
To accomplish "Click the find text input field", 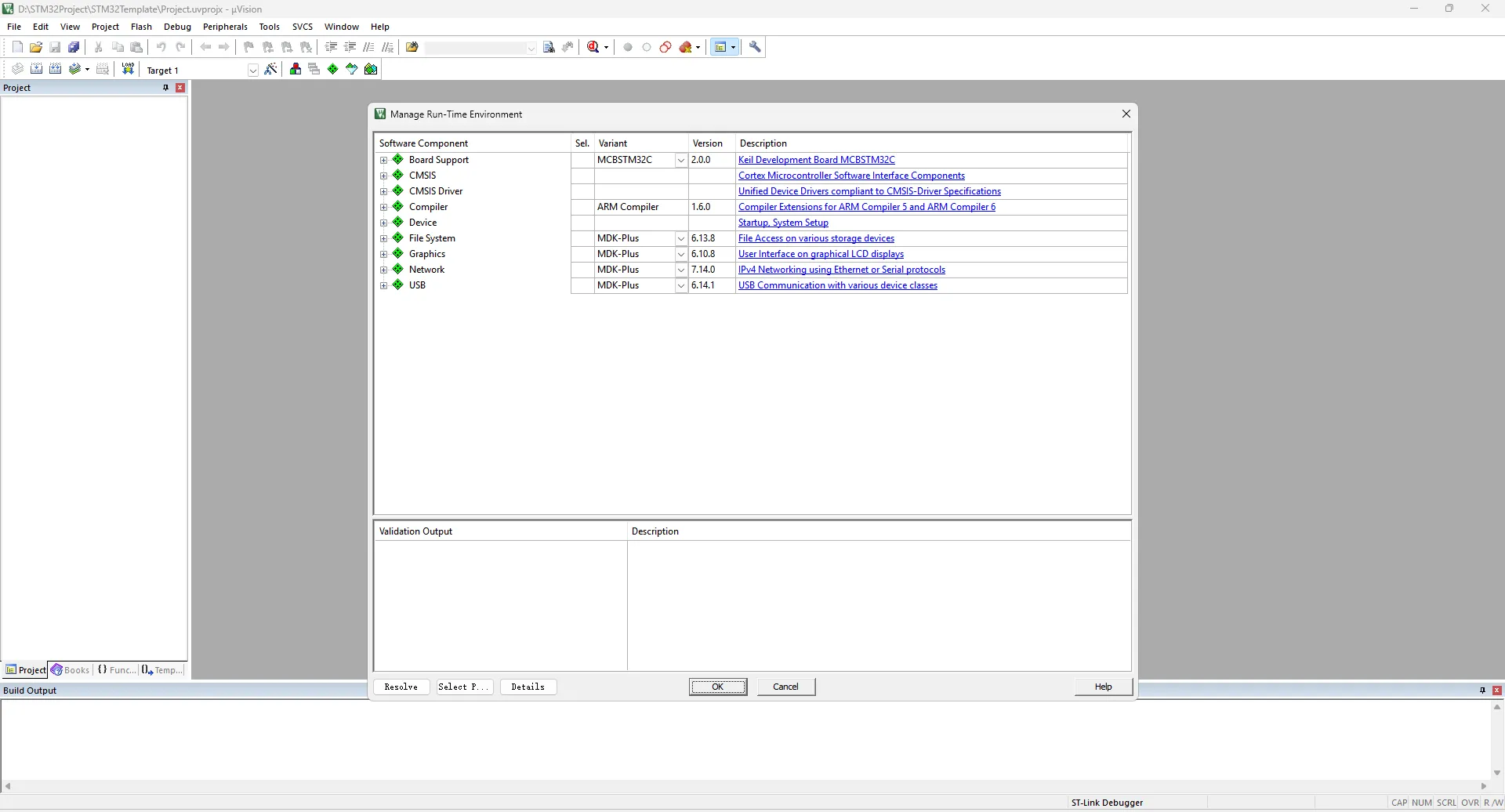I will (476, 48).
